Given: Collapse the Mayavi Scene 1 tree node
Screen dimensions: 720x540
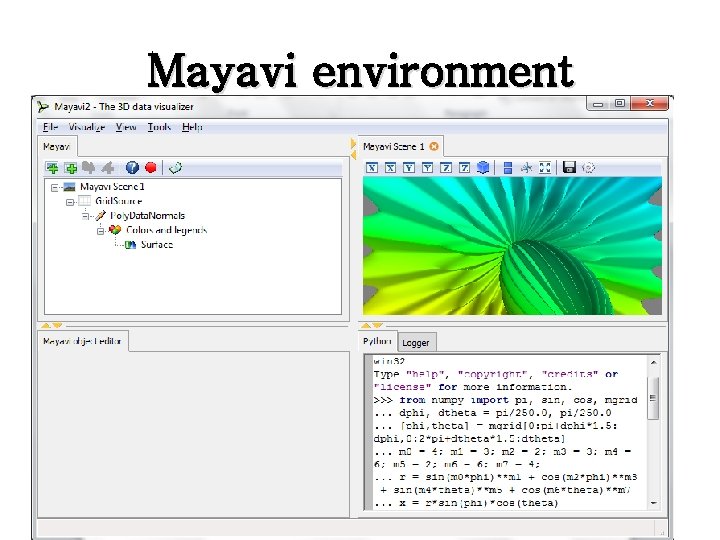Looking at the screenshot, I should [x=55, y=187].
